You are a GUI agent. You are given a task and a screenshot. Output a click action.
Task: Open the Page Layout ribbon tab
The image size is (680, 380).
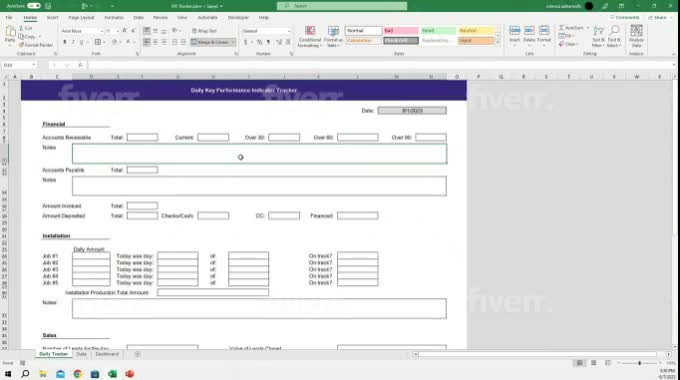click(x=81, y=17)
